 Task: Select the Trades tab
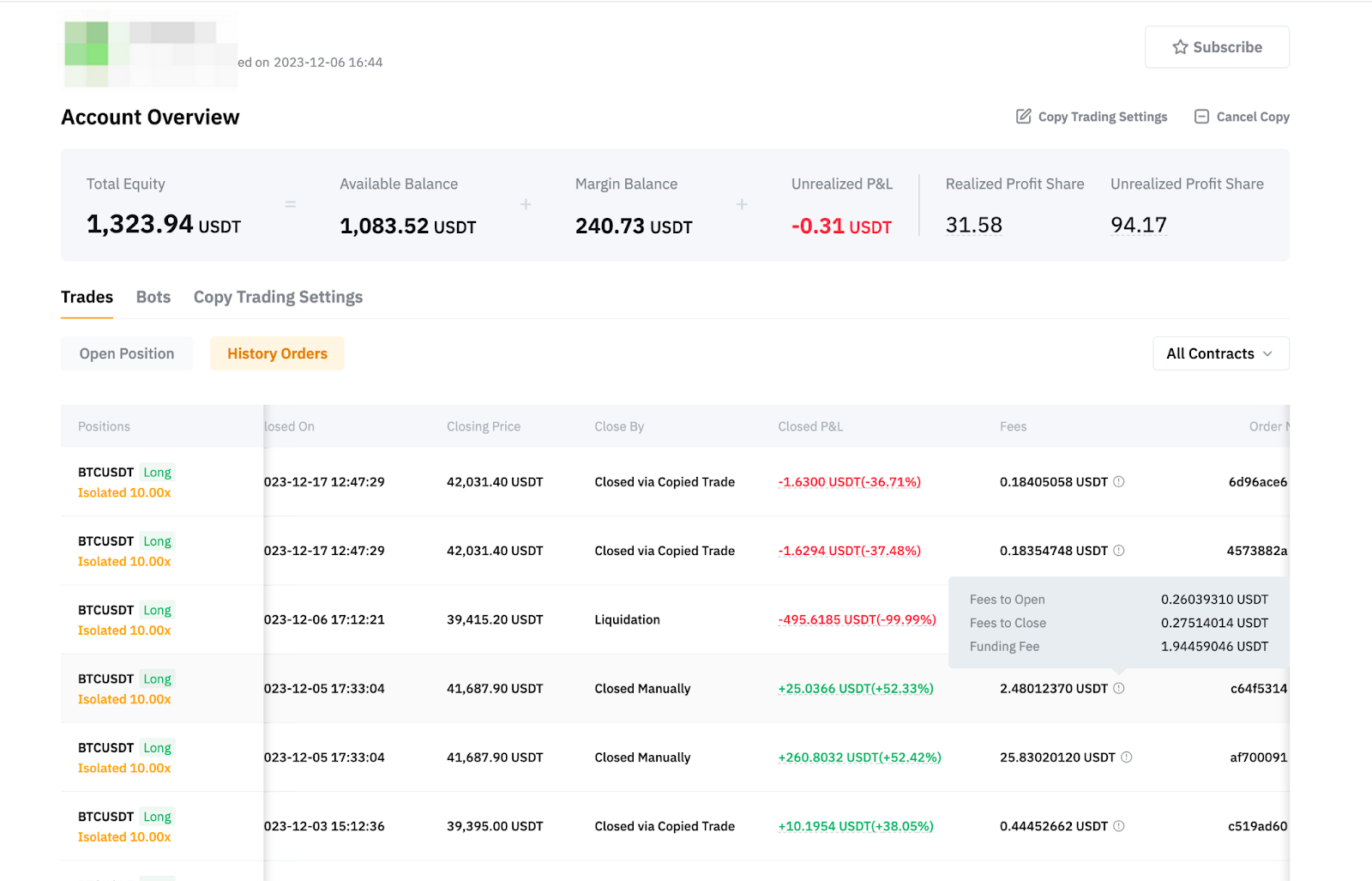87,297
